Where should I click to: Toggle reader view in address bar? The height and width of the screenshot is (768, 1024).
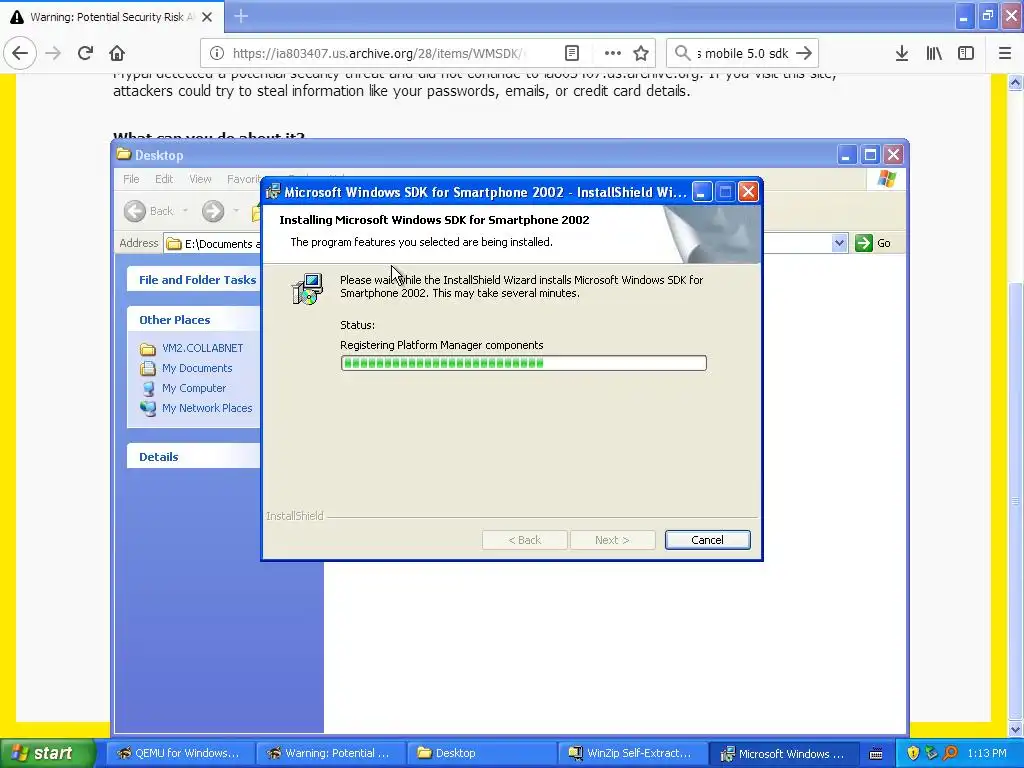pyautogui.click(x=571, y=53)
